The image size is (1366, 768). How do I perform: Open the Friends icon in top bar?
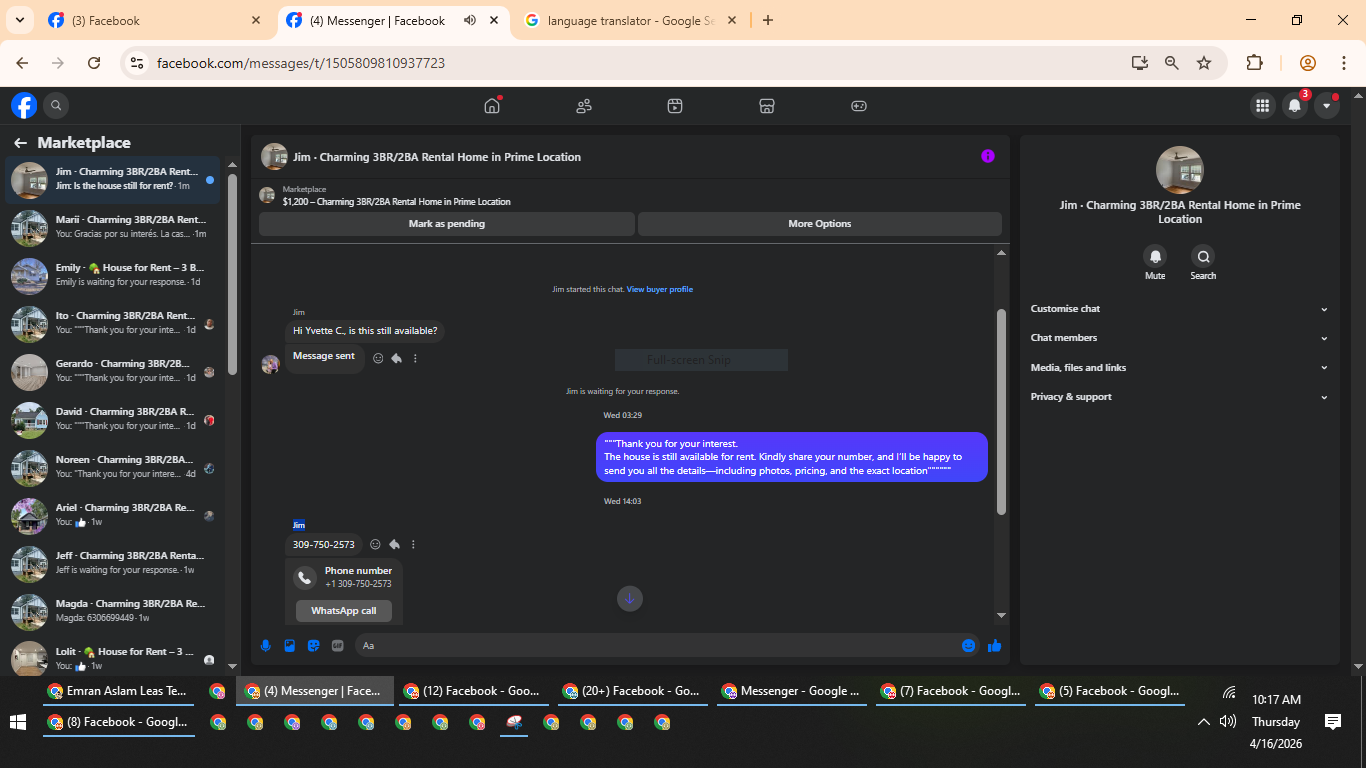[x=584, y=105]
